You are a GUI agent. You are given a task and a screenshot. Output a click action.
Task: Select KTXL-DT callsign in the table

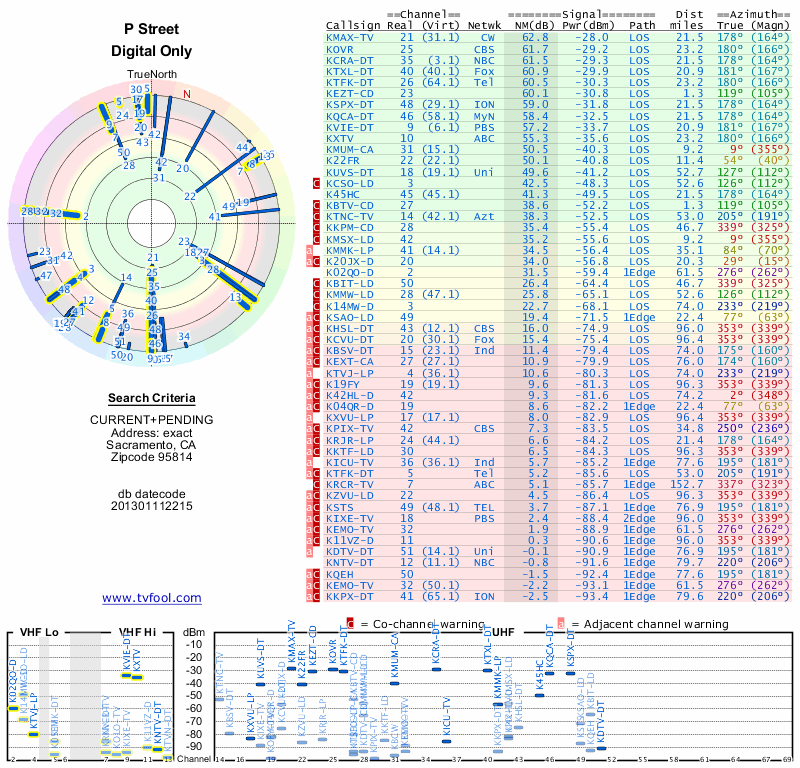click(349, 71)
